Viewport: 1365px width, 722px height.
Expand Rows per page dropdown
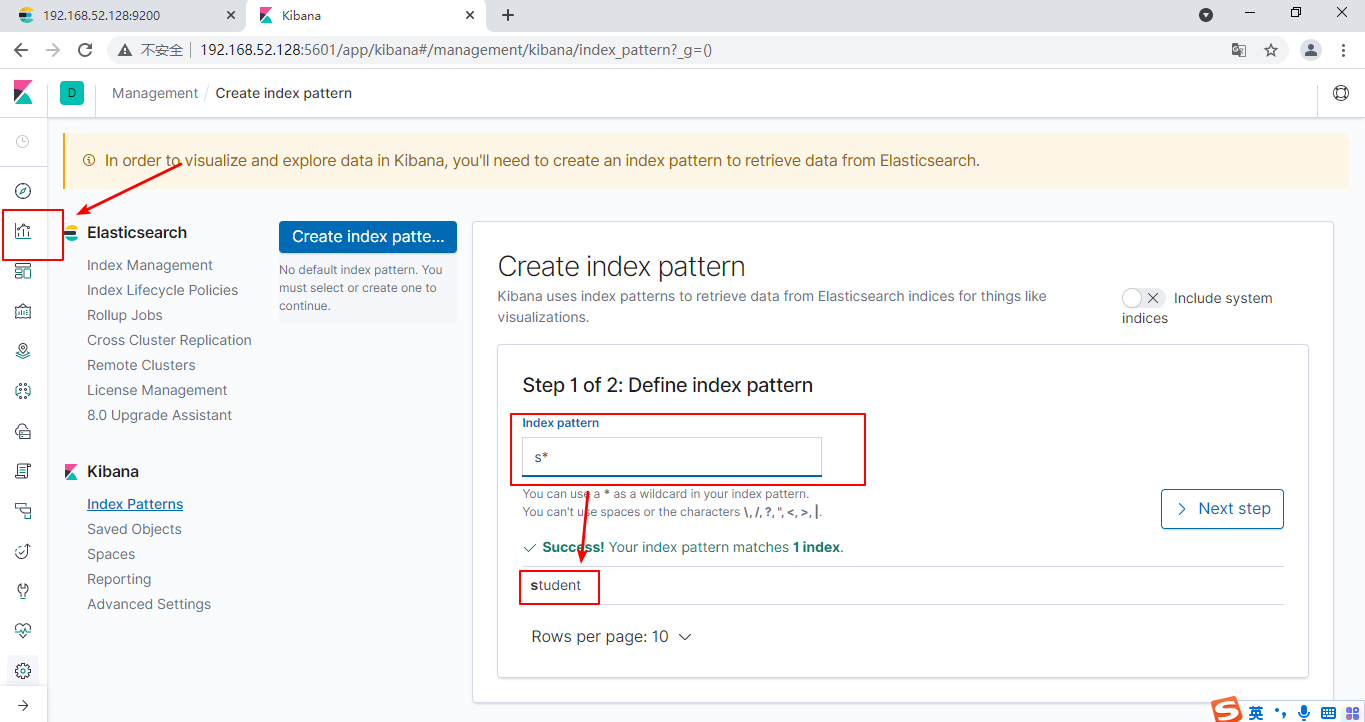pos(611,637)
